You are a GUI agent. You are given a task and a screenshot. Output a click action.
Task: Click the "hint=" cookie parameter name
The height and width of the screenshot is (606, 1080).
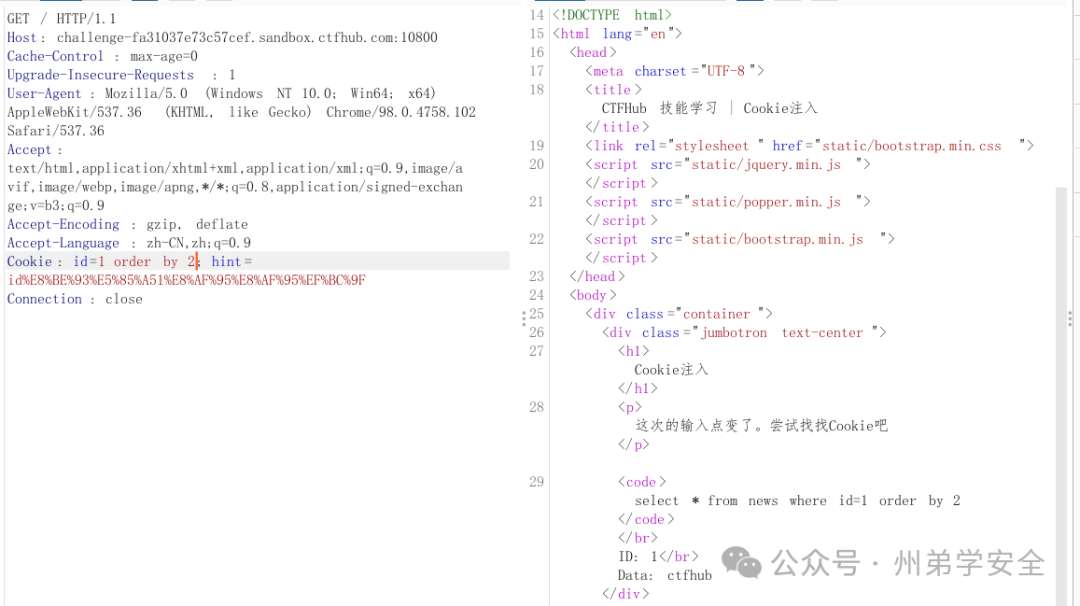point(231,261)
